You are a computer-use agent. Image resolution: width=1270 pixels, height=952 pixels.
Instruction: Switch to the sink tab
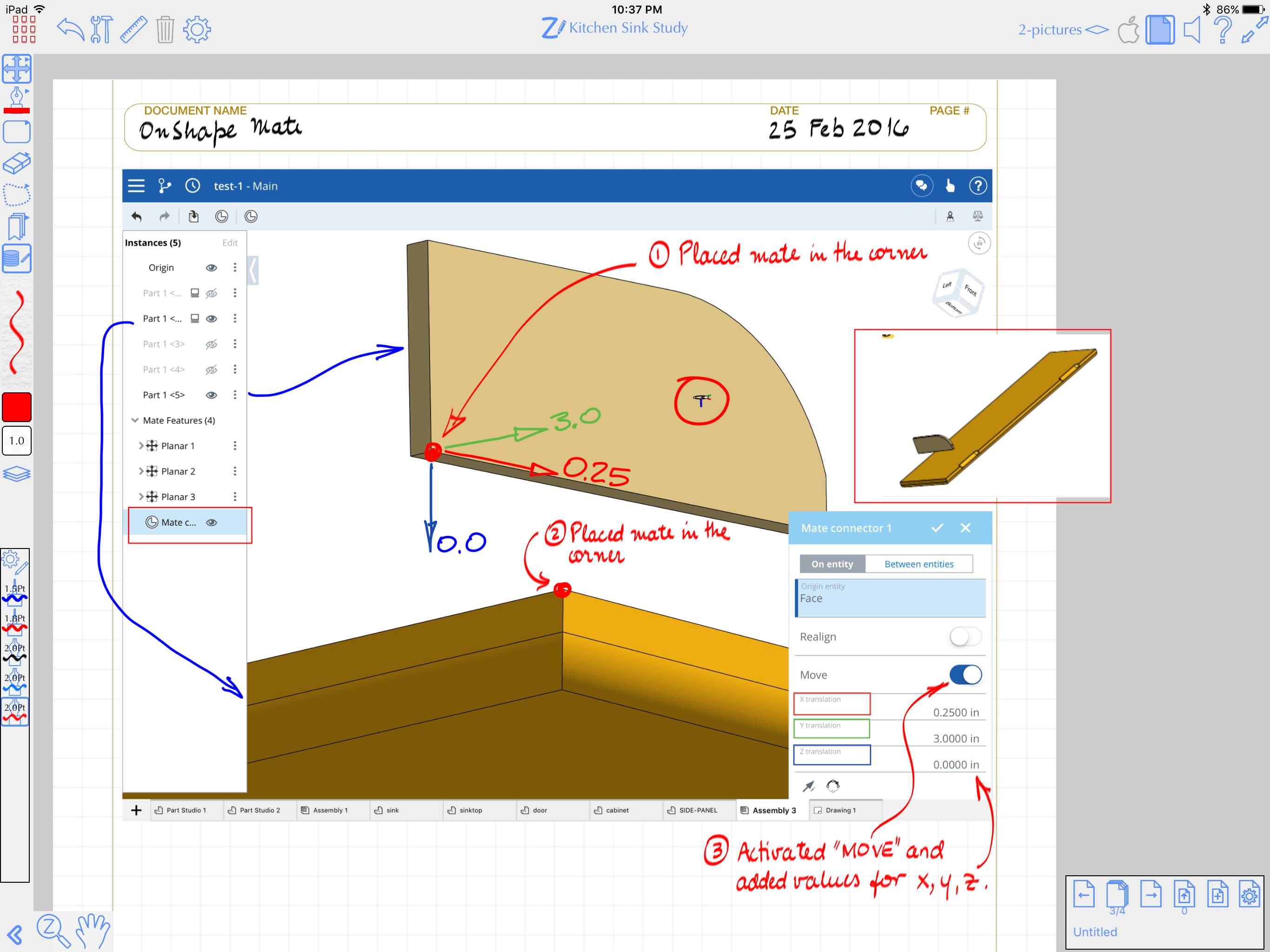pos(406,810)
